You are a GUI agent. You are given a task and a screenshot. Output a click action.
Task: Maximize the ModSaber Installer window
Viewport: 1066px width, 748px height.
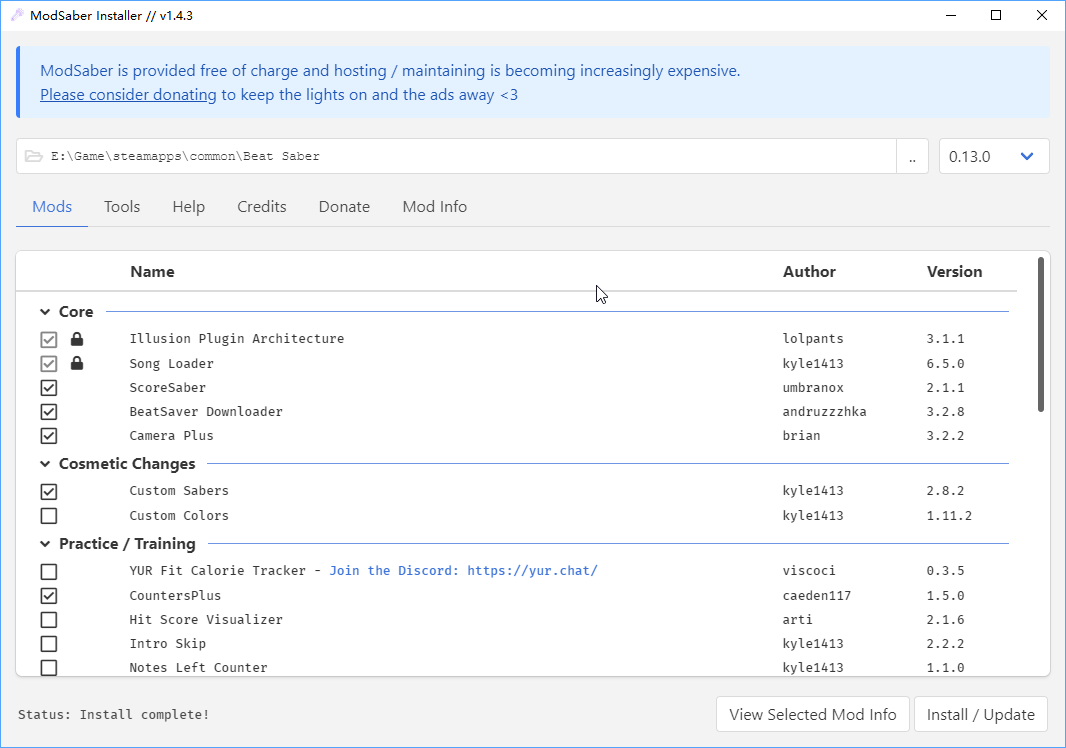996,15
